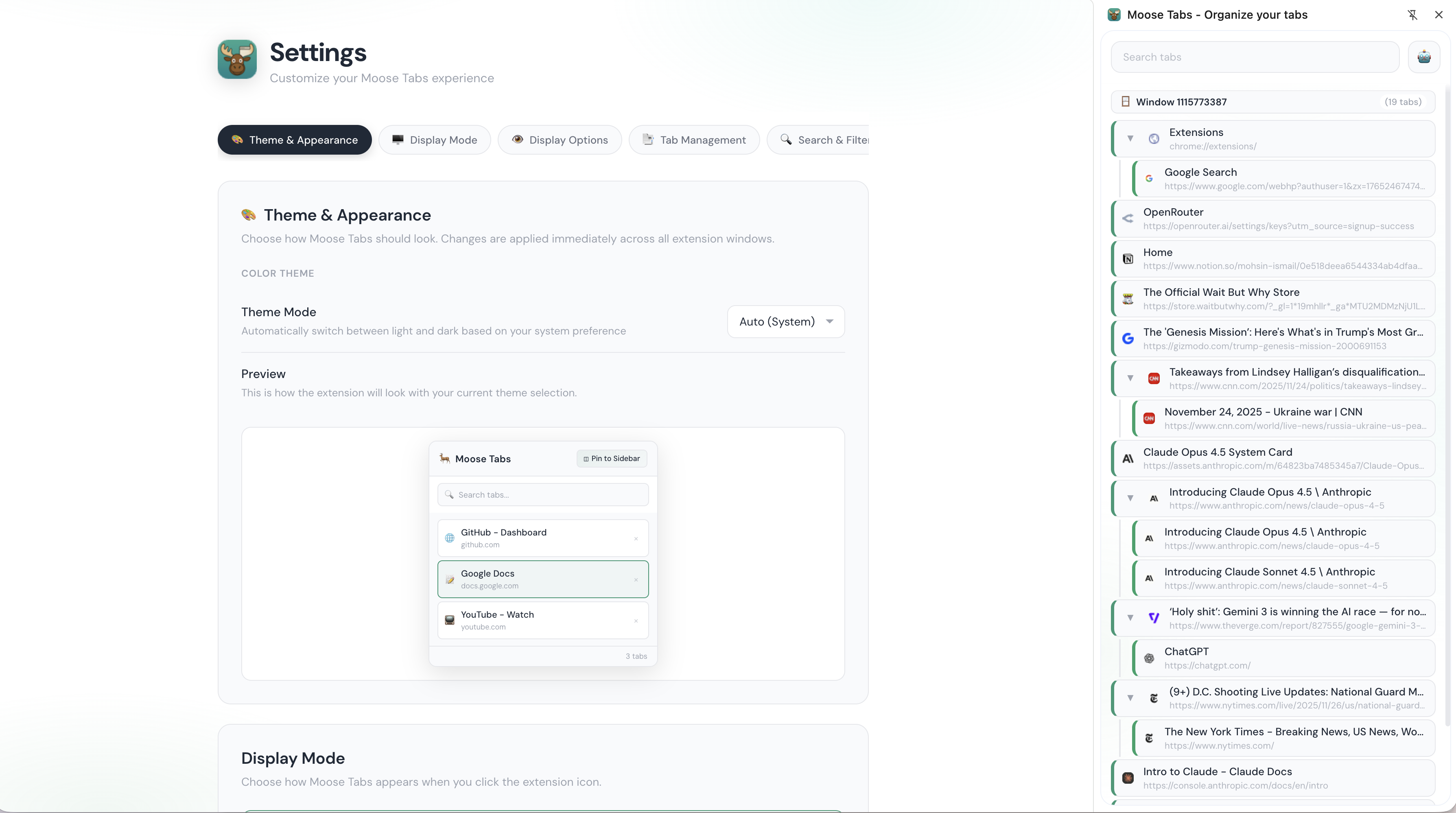Click the Notion Home tab icon

[x=1128, y=259]
